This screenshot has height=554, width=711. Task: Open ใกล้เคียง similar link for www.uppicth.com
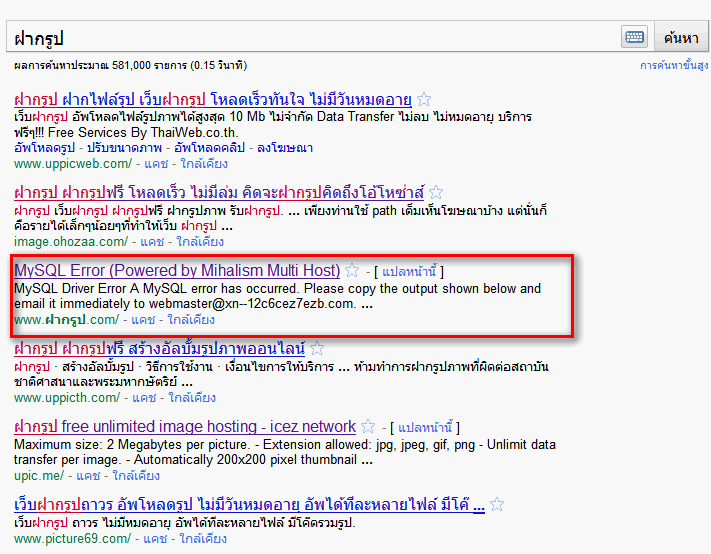tap(192, 398)
